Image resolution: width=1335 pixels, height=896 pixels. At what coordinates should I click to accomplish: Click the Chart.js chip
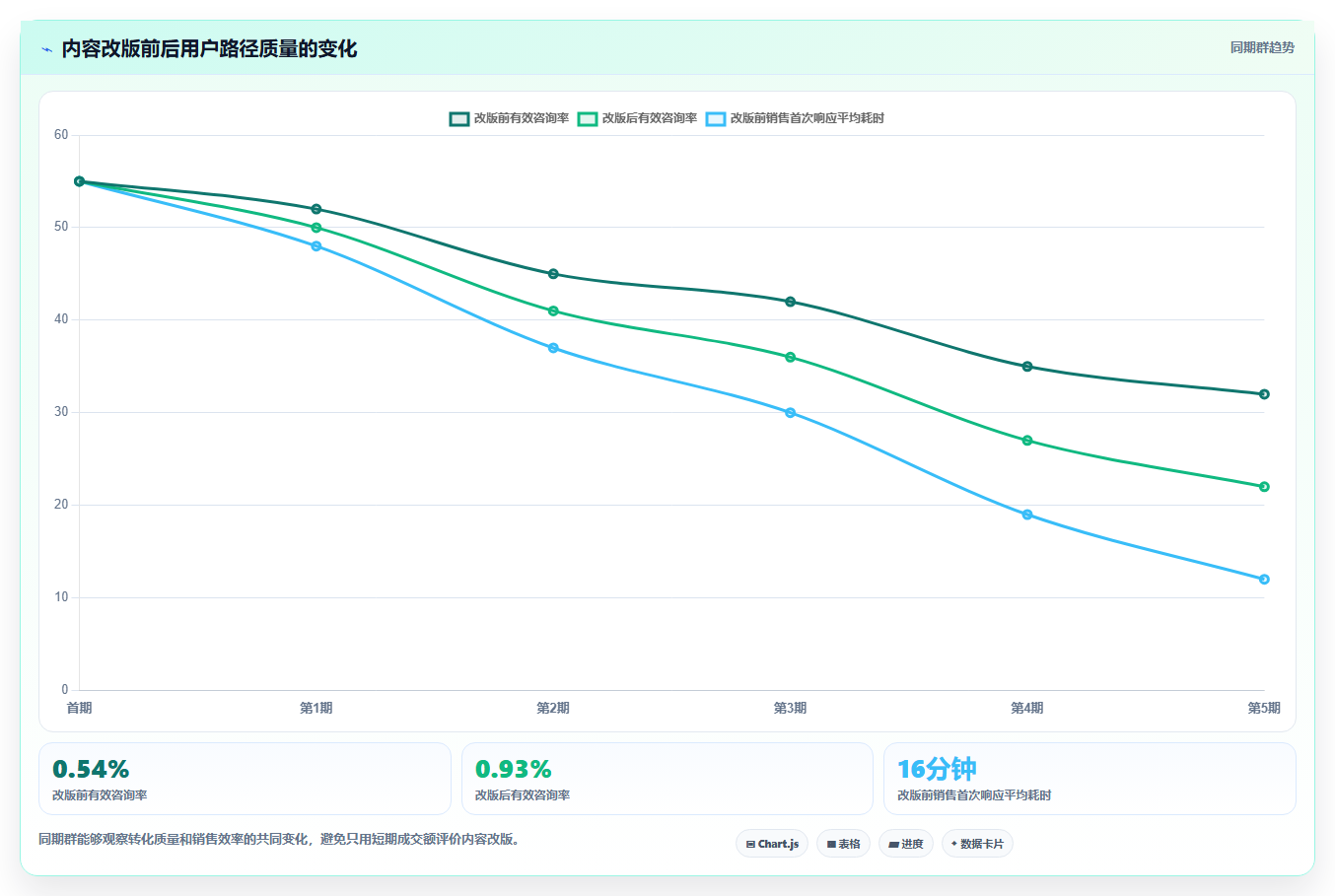(x=772, y=844)
